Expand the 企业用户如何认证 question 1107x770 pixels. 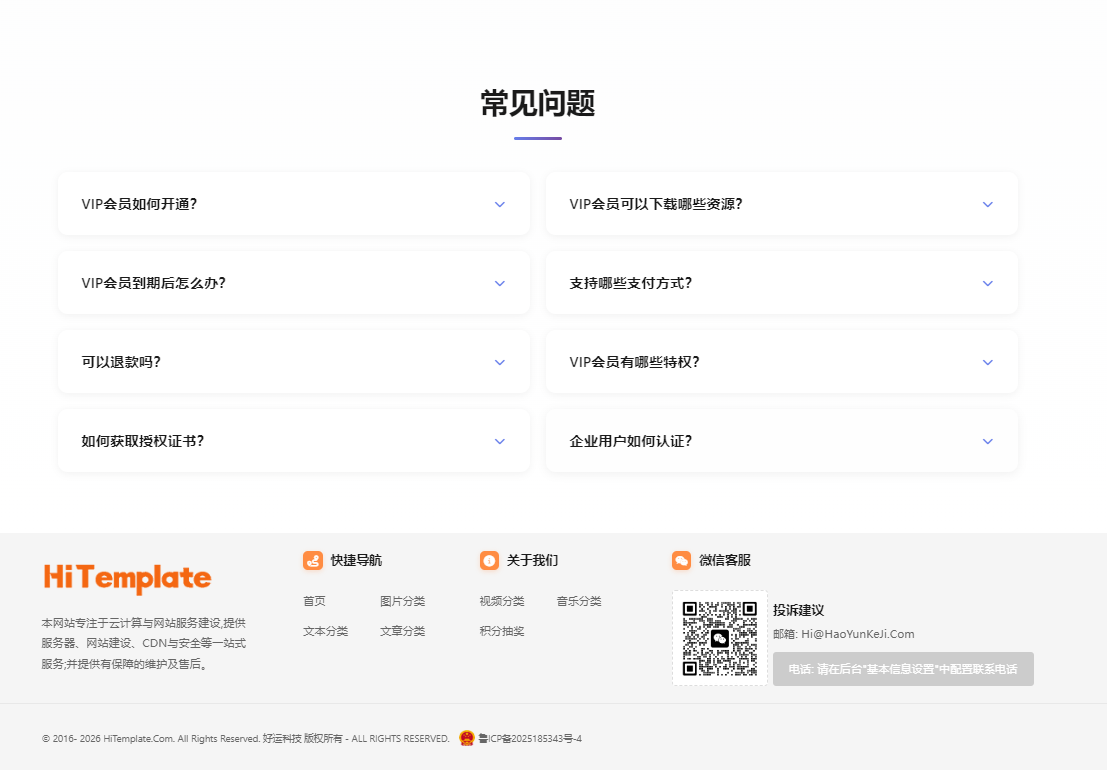(x=781, y=440)
